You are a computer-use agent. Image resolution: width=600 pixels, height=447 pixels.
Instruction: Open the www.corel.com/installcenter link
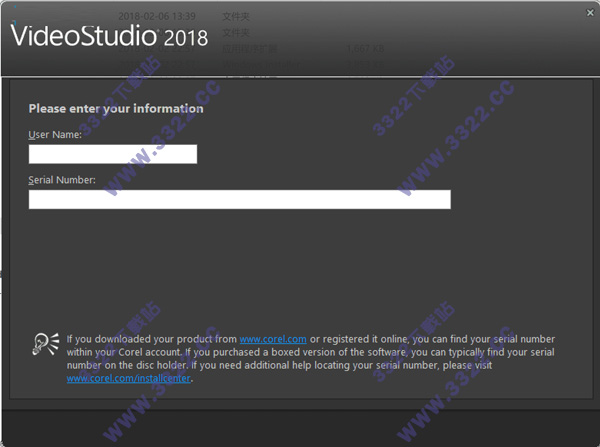tap(128, 378)
